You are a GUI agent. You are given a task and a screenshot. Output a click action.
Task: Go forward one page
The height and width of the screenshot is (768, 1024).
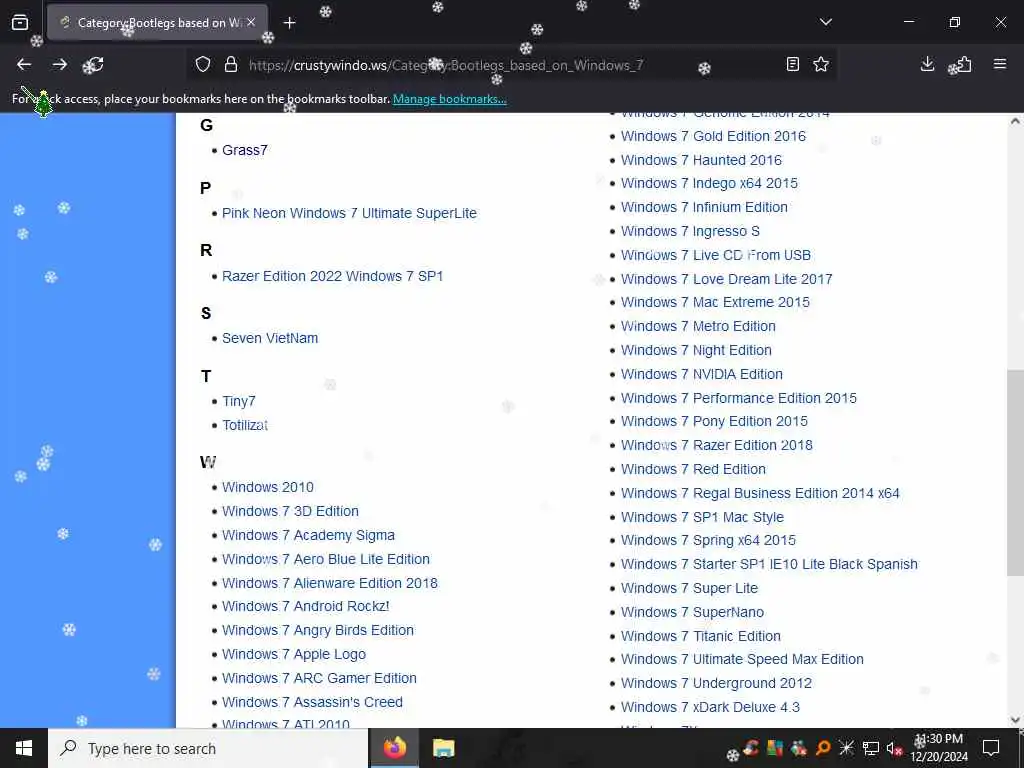(x=59, y=64)
